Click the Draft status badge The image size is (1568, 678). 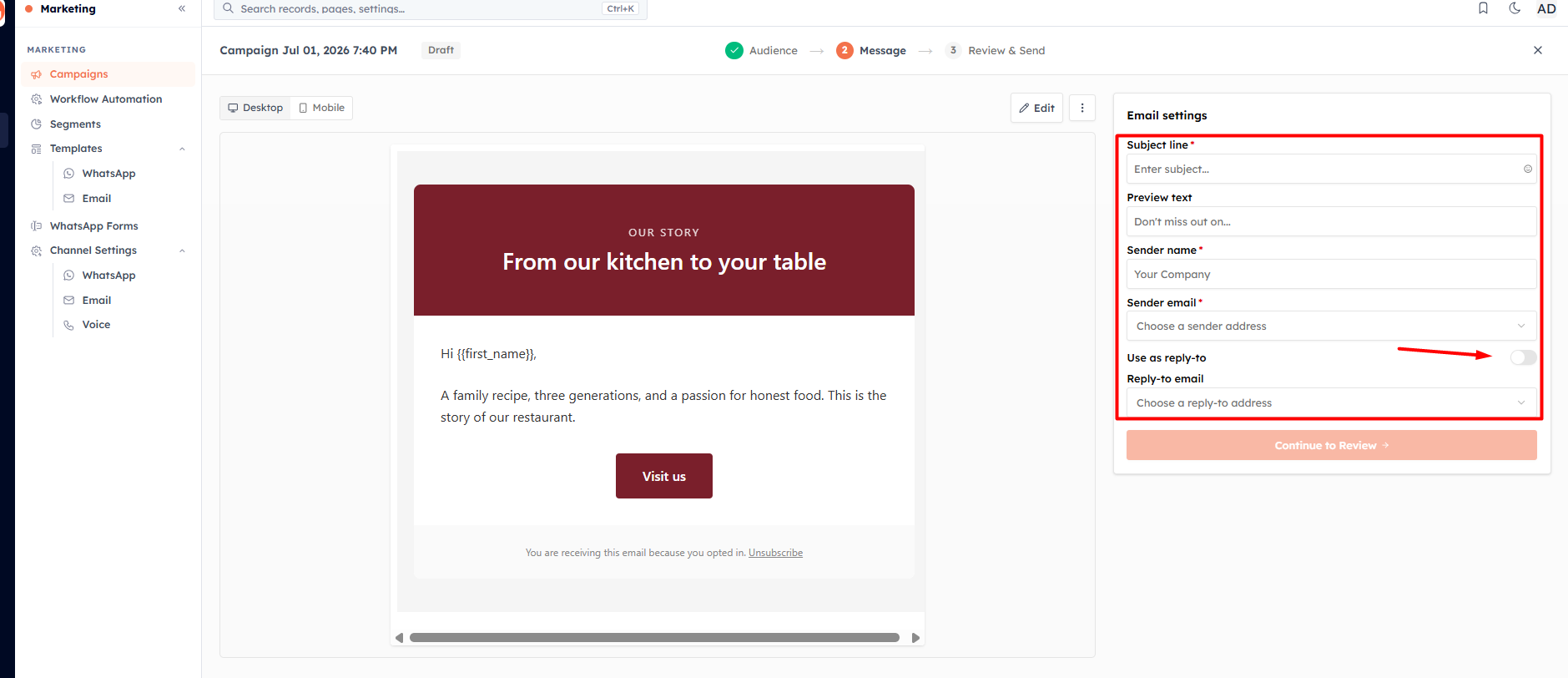tap(441, 50)
